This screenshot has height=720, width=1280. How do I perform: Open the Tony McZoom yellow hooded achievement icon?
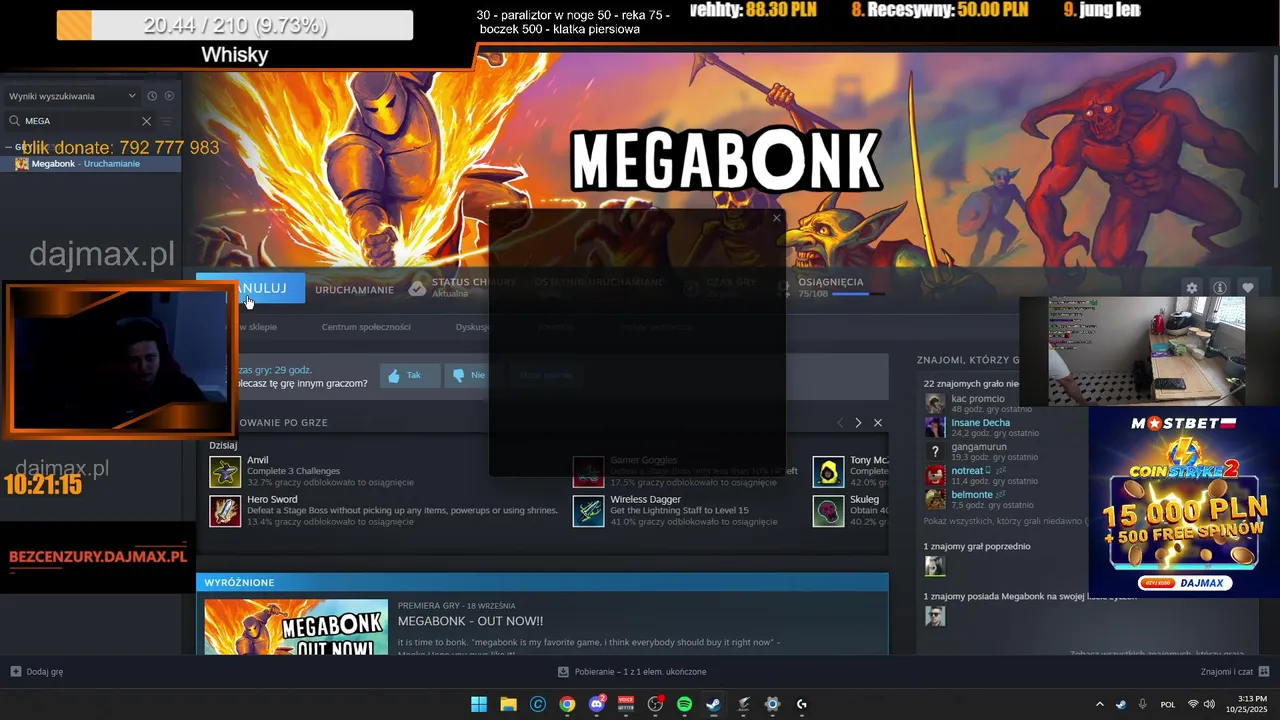[x=828, y=471]
